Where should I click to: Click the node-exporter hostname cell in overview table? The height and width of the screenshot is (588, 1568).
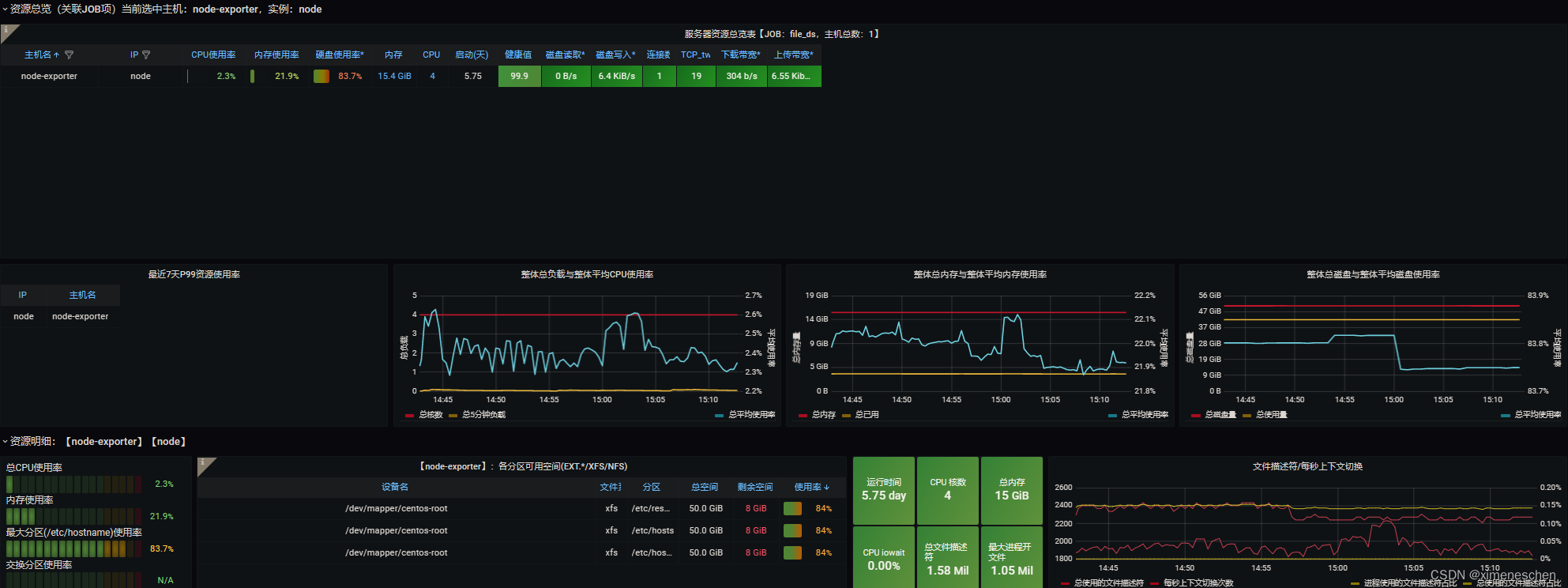pos(49,77)
